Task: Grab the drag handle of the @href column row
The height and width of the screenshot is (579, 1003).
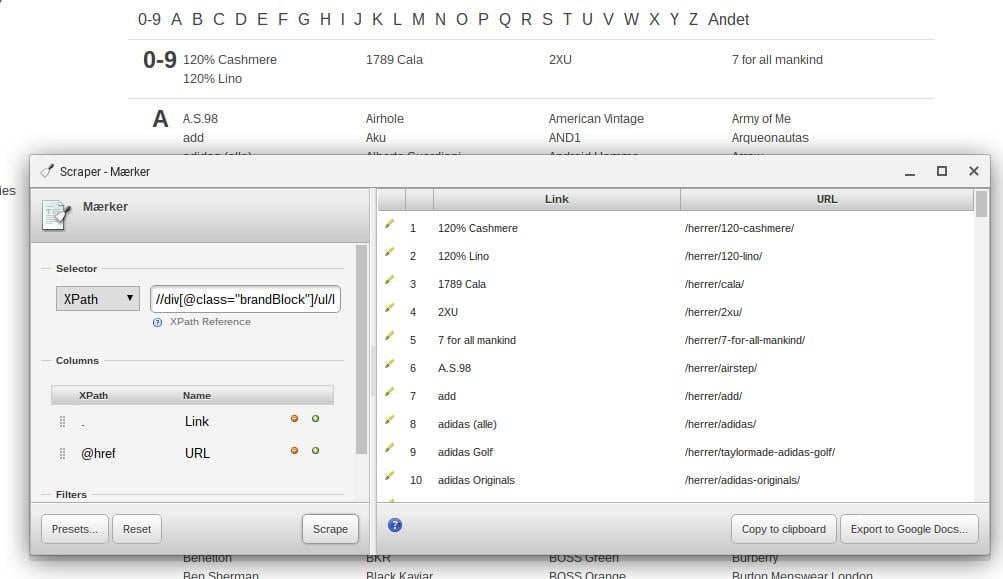Action: point(62,453)
